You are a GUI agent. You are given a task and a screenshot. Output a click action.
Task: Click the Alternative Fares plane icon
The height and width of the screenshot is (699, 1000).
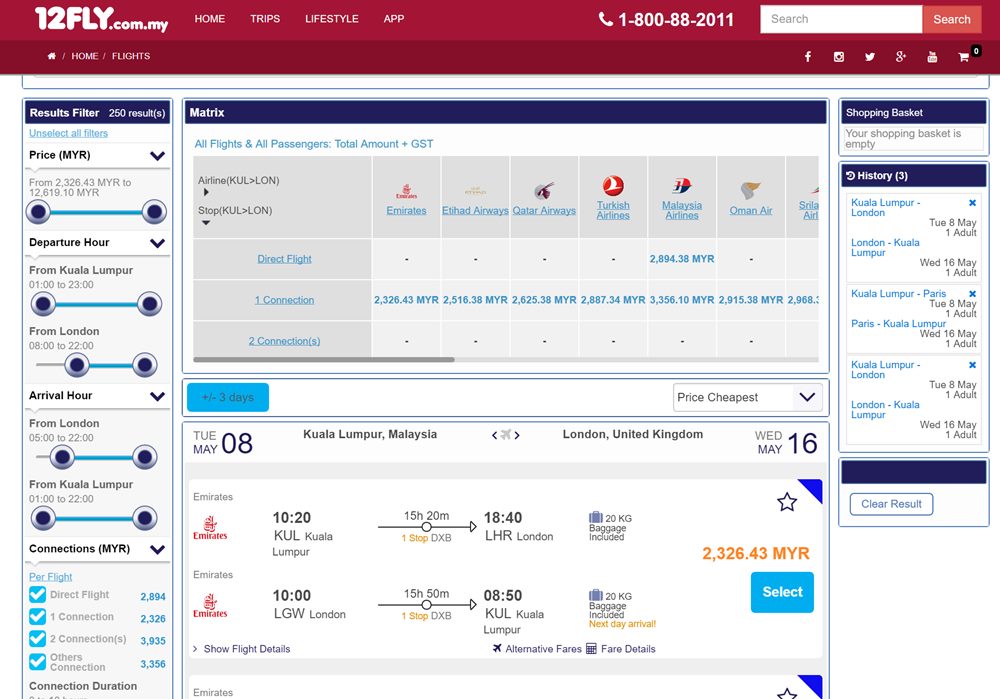click(x=497, y=649)
